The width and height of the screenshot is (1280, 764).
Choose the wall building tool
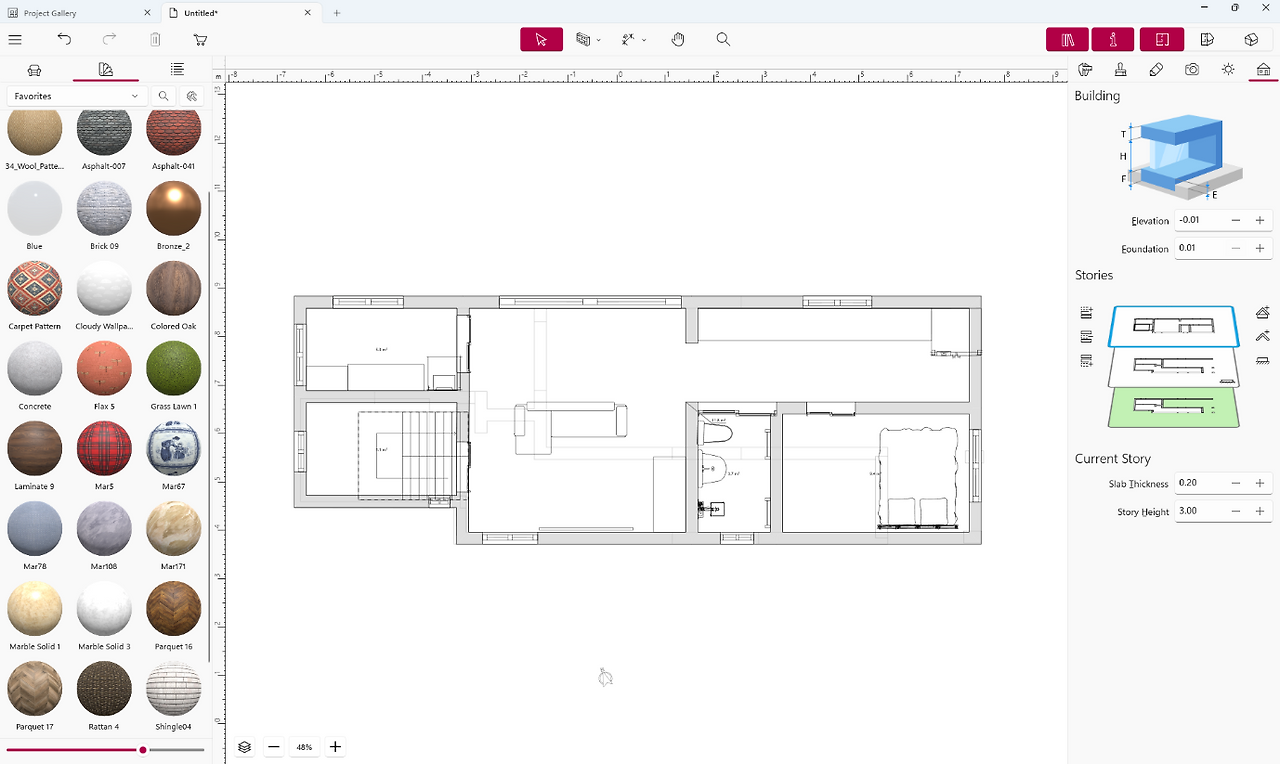pyautogui.click(x=583, y=39)
